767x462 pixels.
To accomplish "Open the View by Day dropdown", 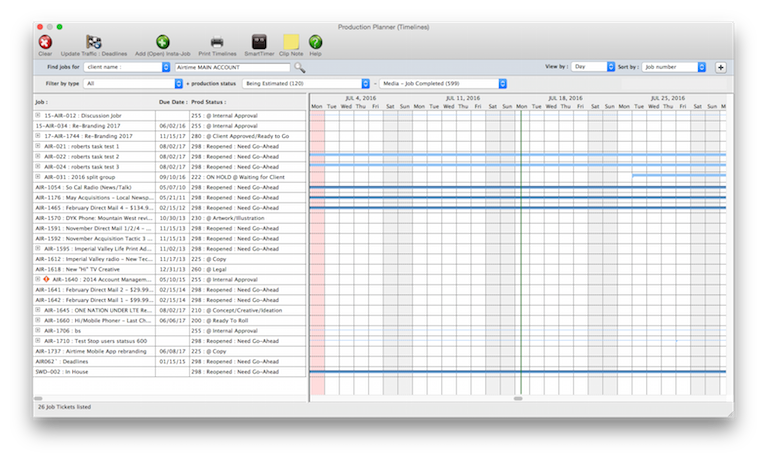I will coord(592,66).
